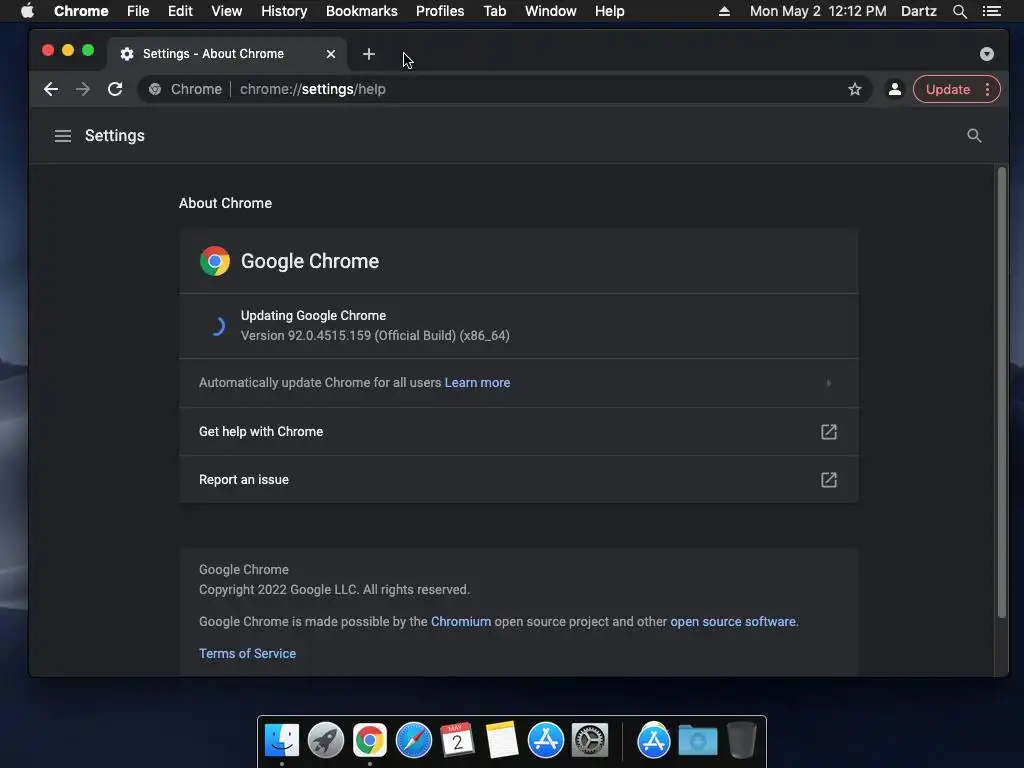Expand the automatic update row arrow
The width and height of the screenshot is (1024, 768).
(x=829, y=383)
